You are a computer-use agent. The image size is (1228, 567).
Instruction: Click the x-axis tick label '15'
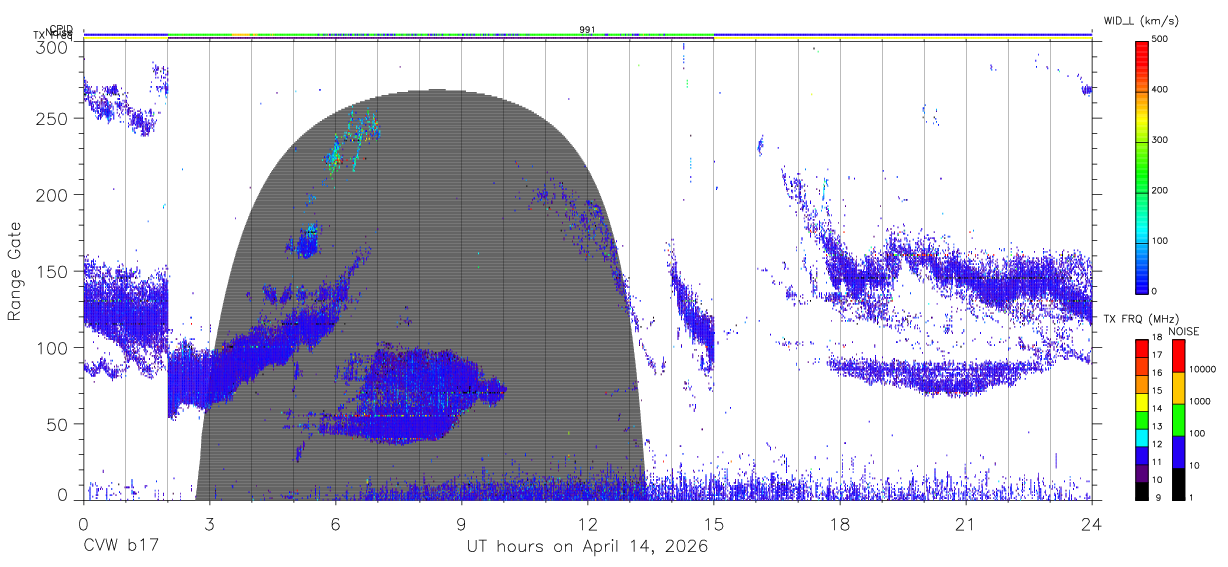(713, 524)
